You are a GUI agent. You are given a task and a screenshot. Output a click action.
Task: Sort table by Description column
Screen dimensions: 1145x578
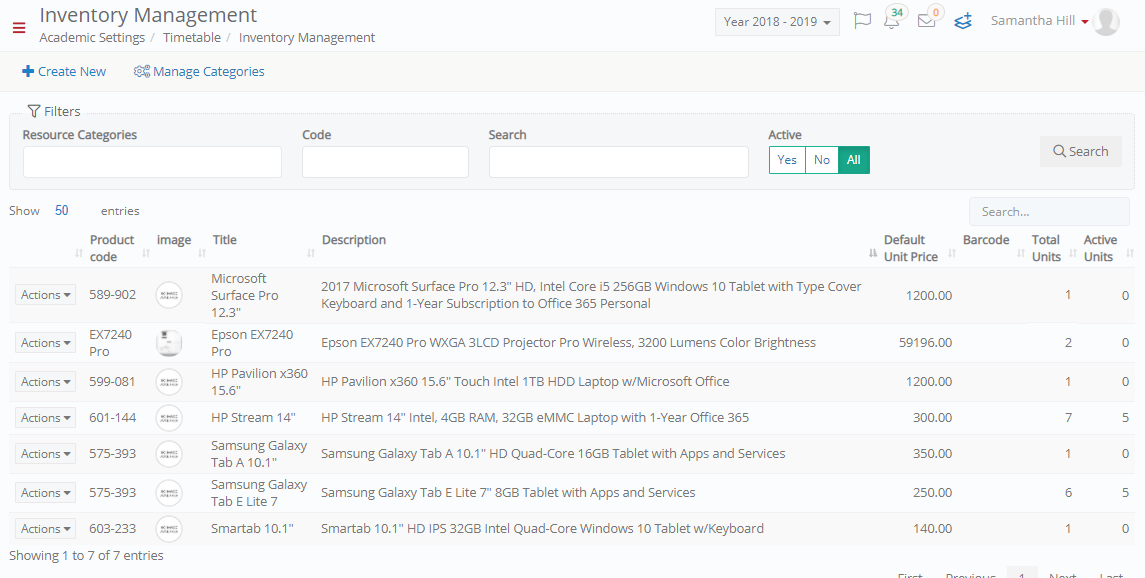coord(597,248)
